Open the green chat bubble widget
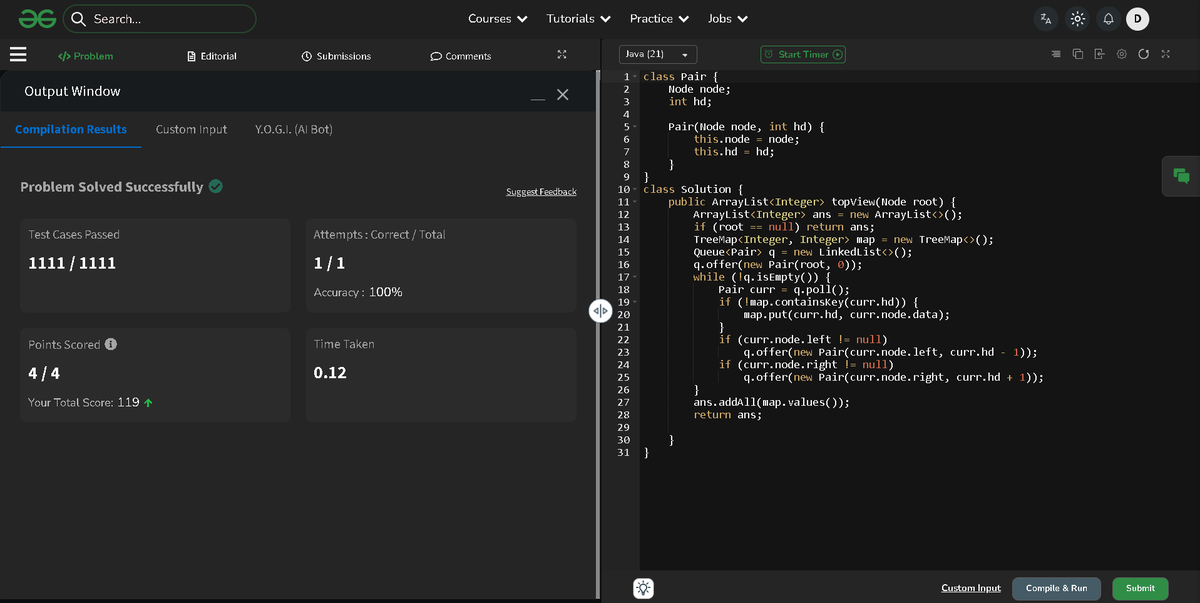The width and height of the screenshot is (1200, 603). 1181,176
